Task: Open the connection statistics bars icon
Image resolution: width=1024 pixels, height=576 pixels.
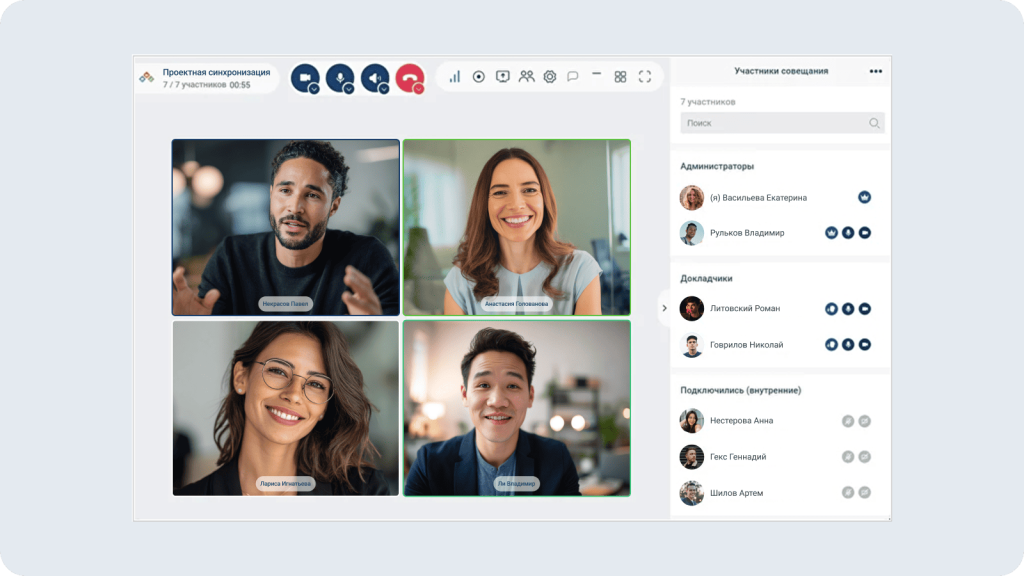Action: 454,77
